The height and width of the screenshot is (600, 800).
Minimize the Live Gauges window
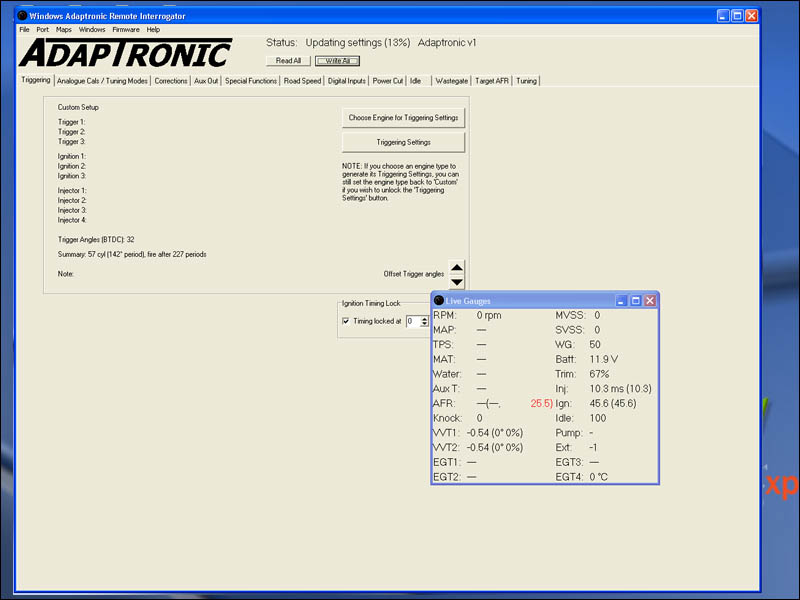click(x=621, y=301)
